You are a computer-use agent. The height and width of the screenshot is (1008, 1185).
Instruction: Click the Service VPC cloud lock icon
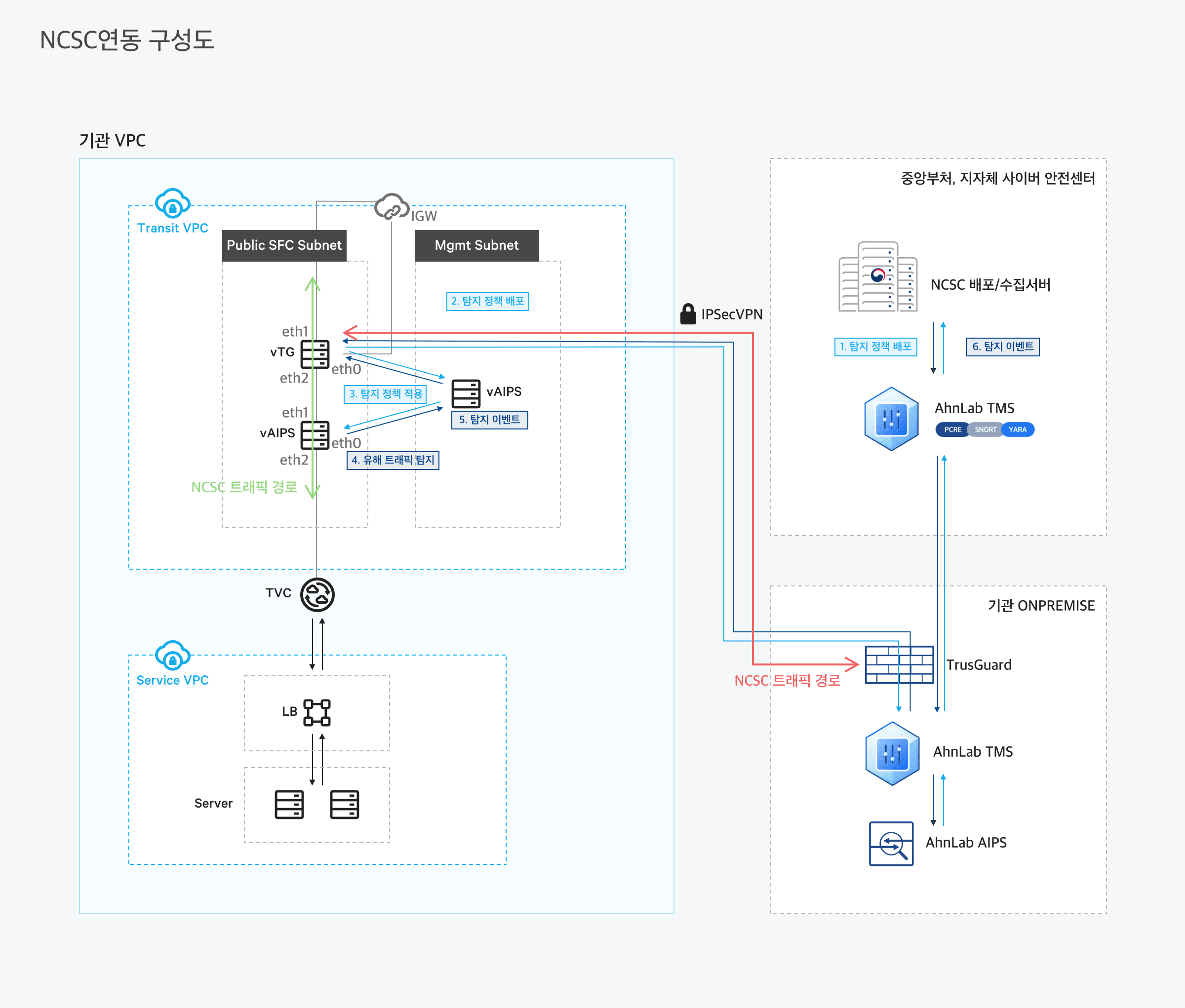click(x=172, y=656)
